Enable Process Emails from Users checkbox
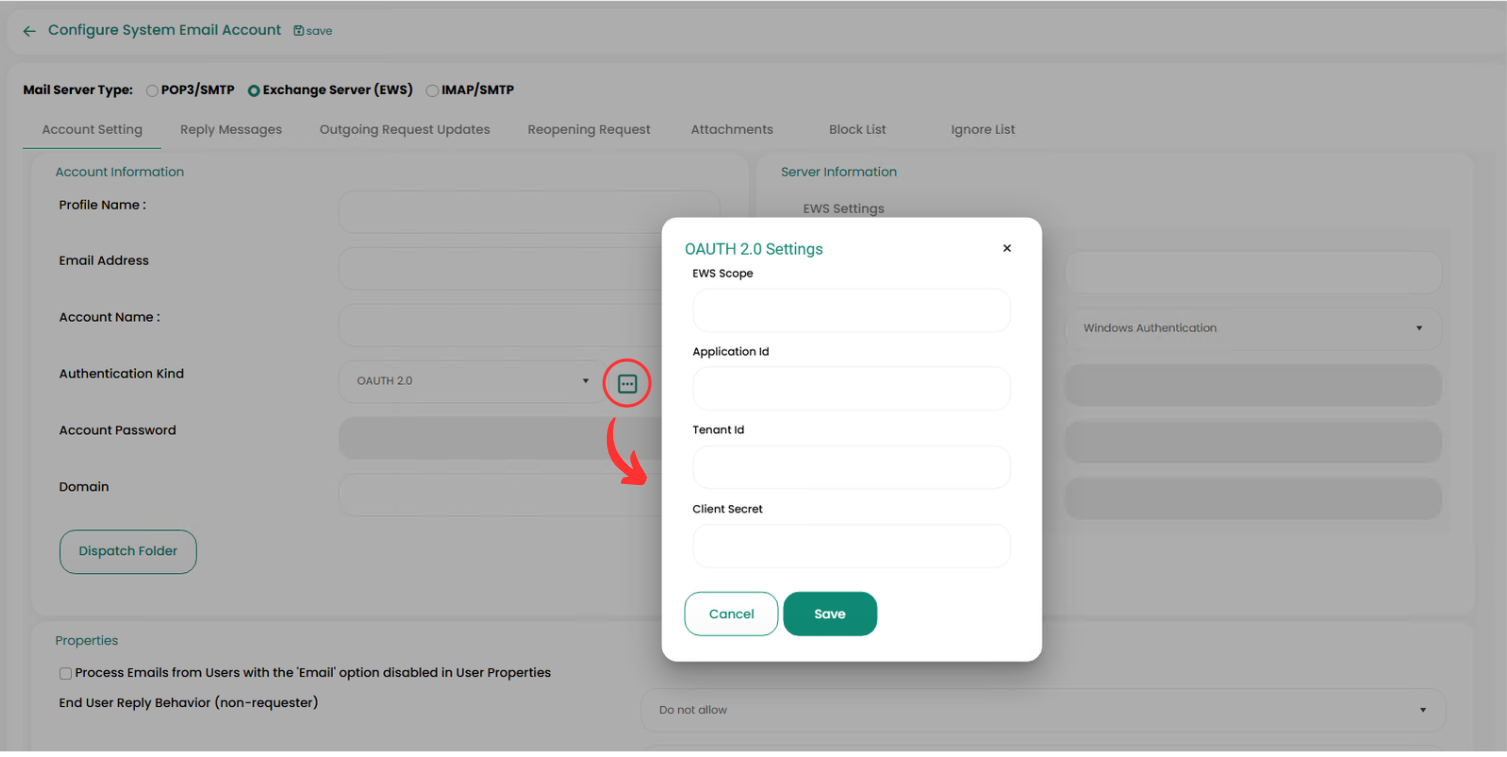The image size is (1507, 757). (x=65, y=673)
